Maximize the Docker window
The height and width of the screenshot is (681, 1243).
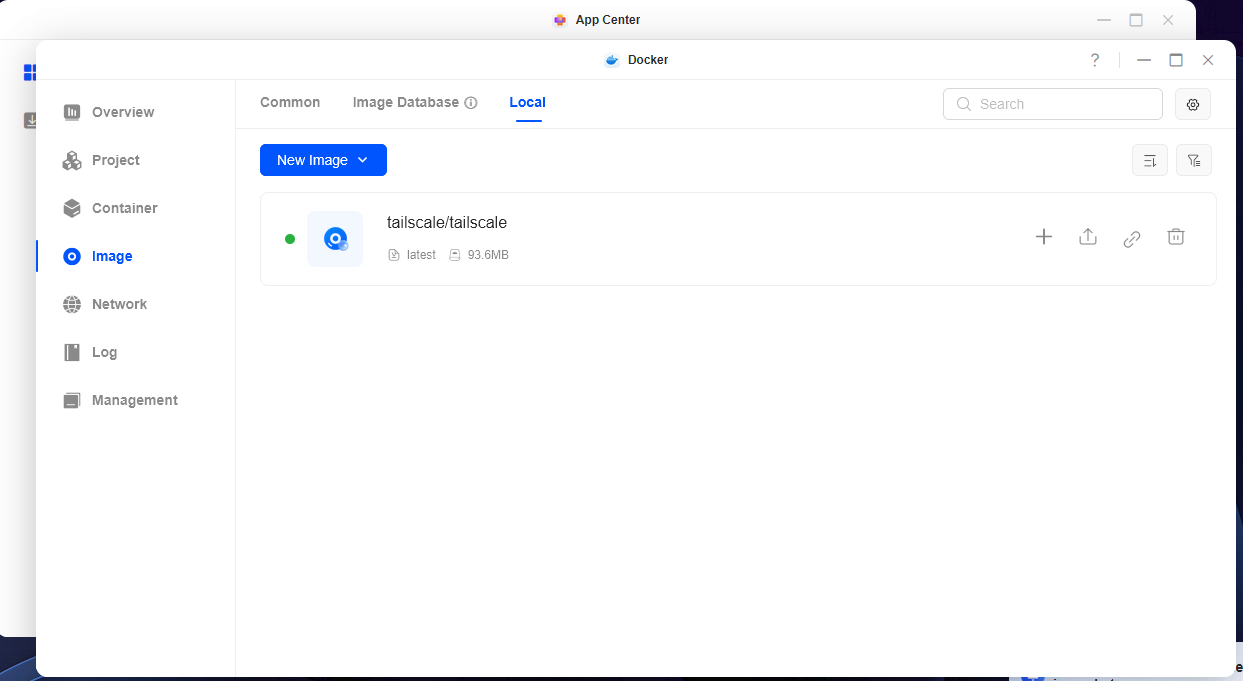click(1176, 60)
